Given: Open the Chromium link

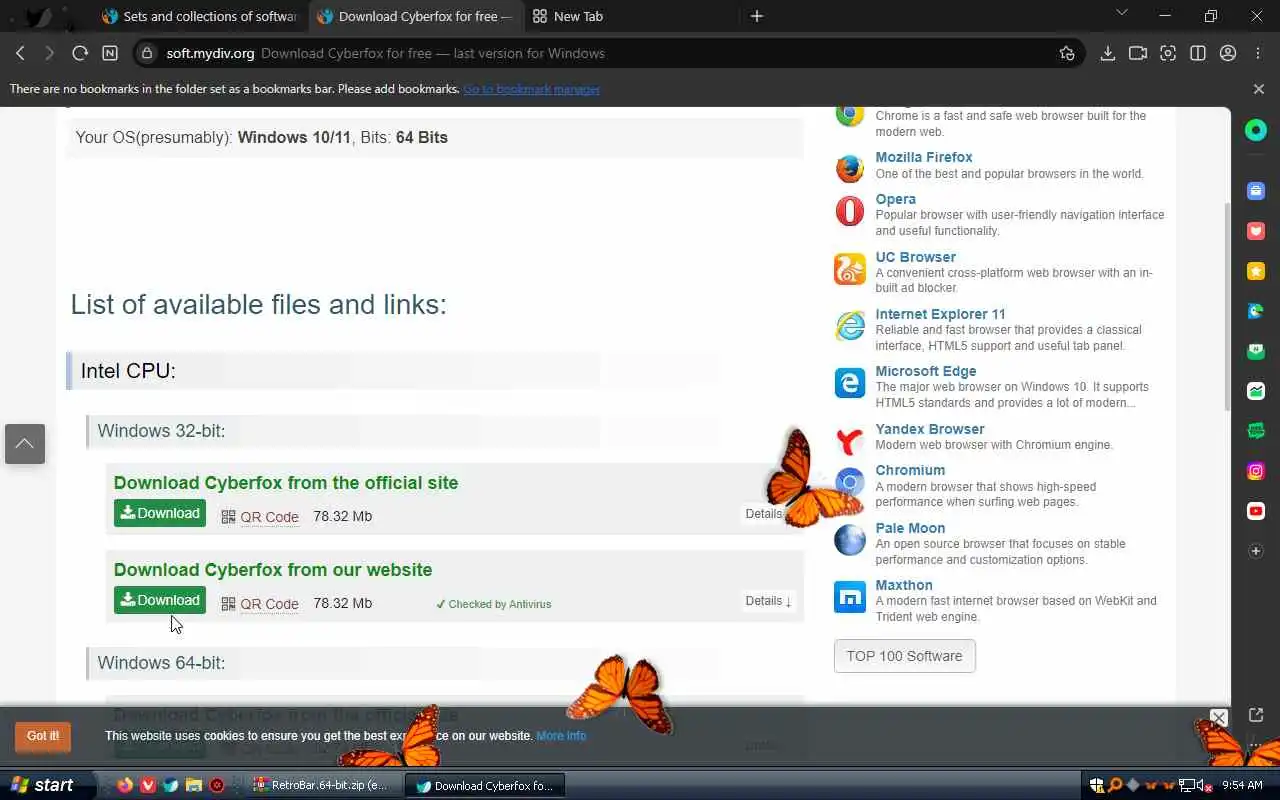Looking at the screenshot, I should pos(910,470).
